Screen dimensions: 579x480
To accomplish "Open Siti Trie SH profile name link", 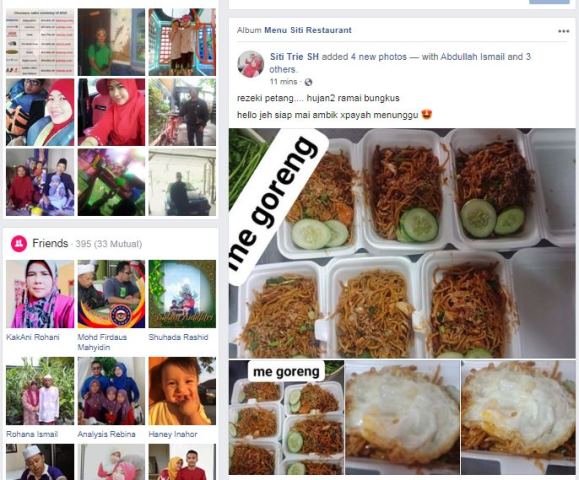I will 294,56.
